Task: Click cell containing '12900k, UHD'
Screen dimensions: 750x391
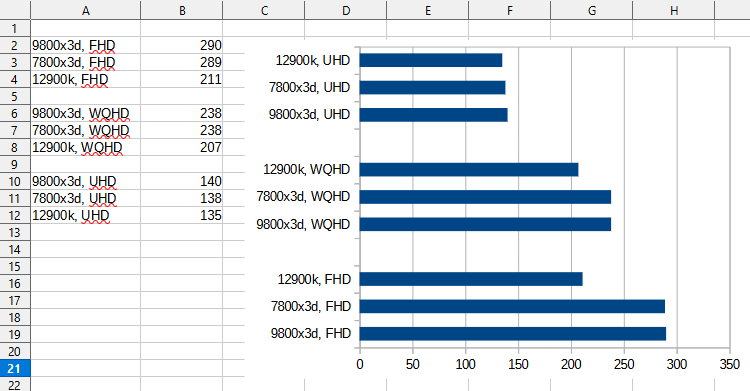Action: click(x=86, y=215)
